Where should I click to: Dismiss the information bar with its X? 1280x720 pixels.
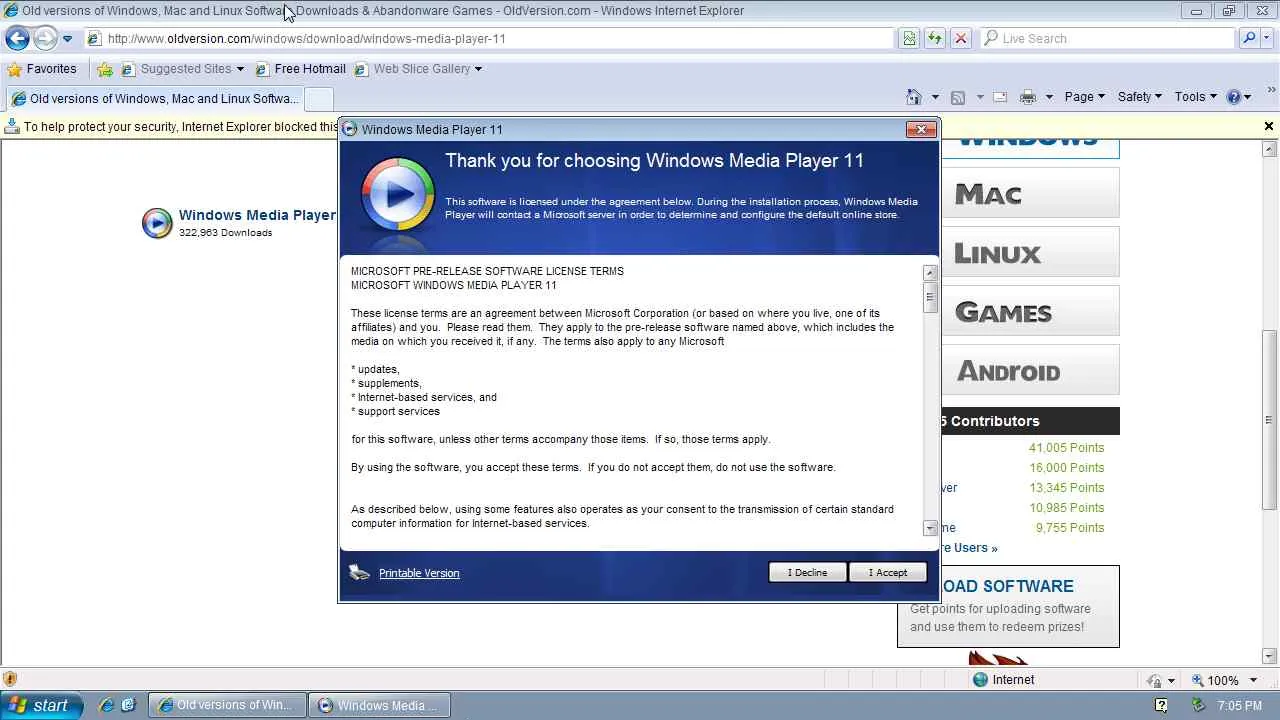coord(1269,127)
